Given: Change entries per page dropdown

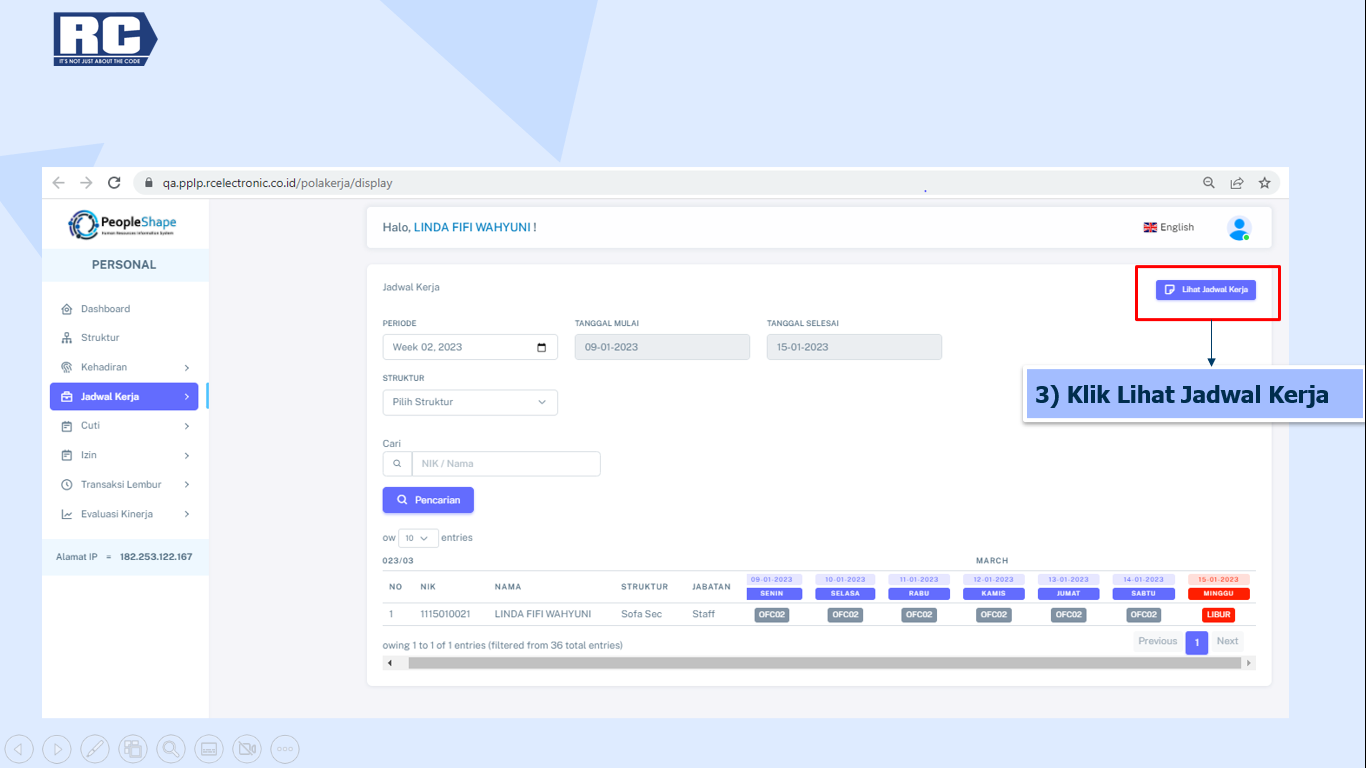Looking at the screenshot, I should (418, 538).
